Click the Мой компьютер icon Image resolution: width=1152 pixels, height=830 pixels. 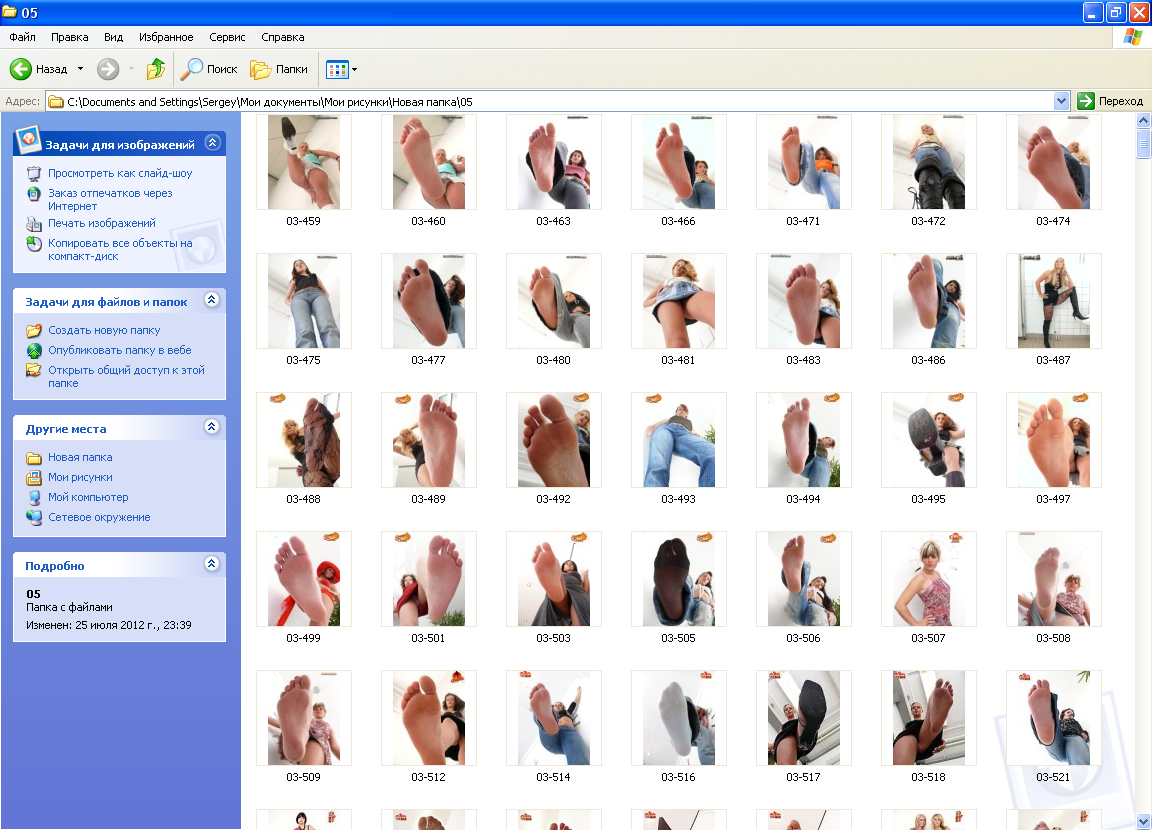[x=34, y=497]
